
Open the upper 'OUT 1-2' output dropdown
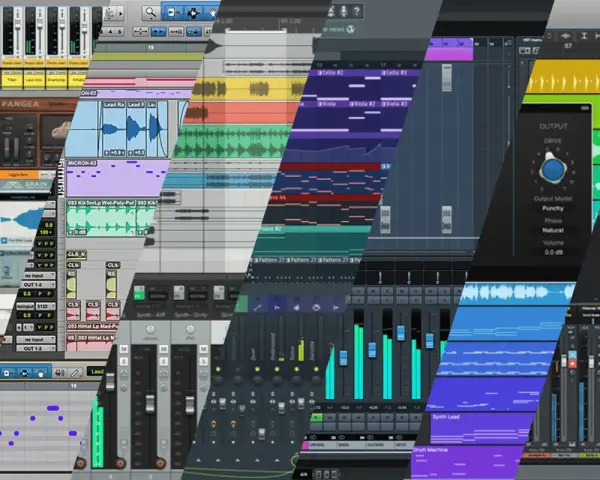point(36,285)
